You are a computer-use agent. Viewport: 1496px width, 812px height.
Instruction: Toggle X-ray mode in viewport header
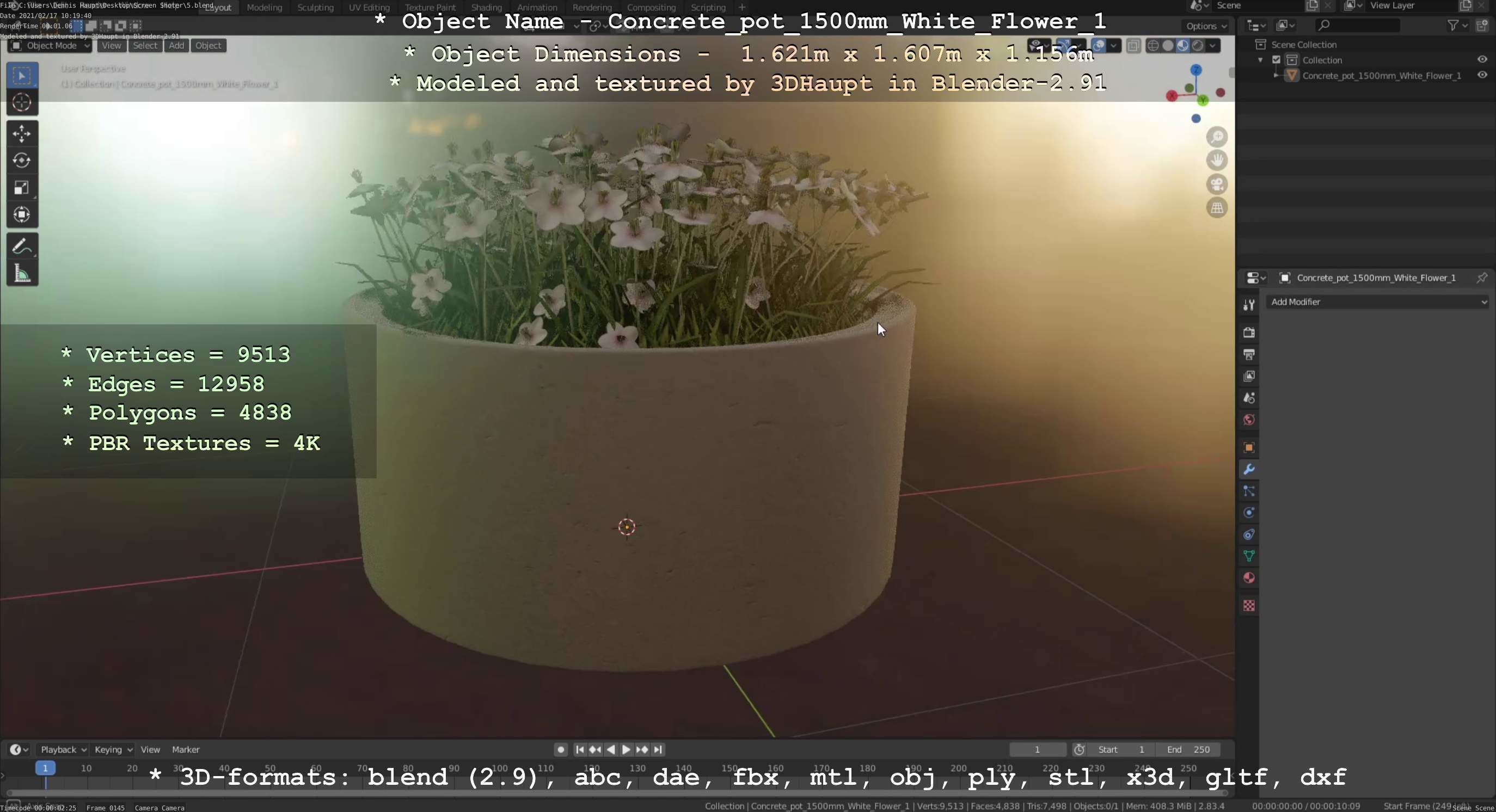click(1133, 46)
